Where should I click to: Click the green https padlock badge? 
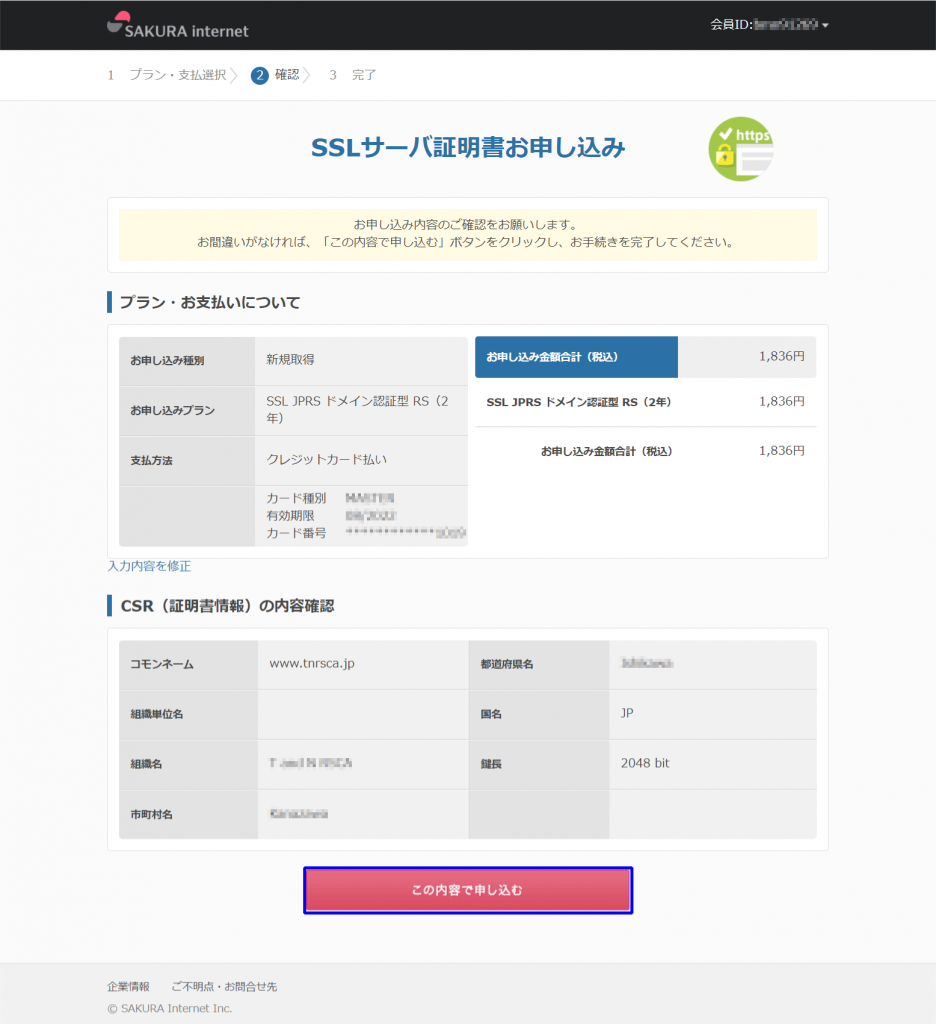(x=741, y=148)
